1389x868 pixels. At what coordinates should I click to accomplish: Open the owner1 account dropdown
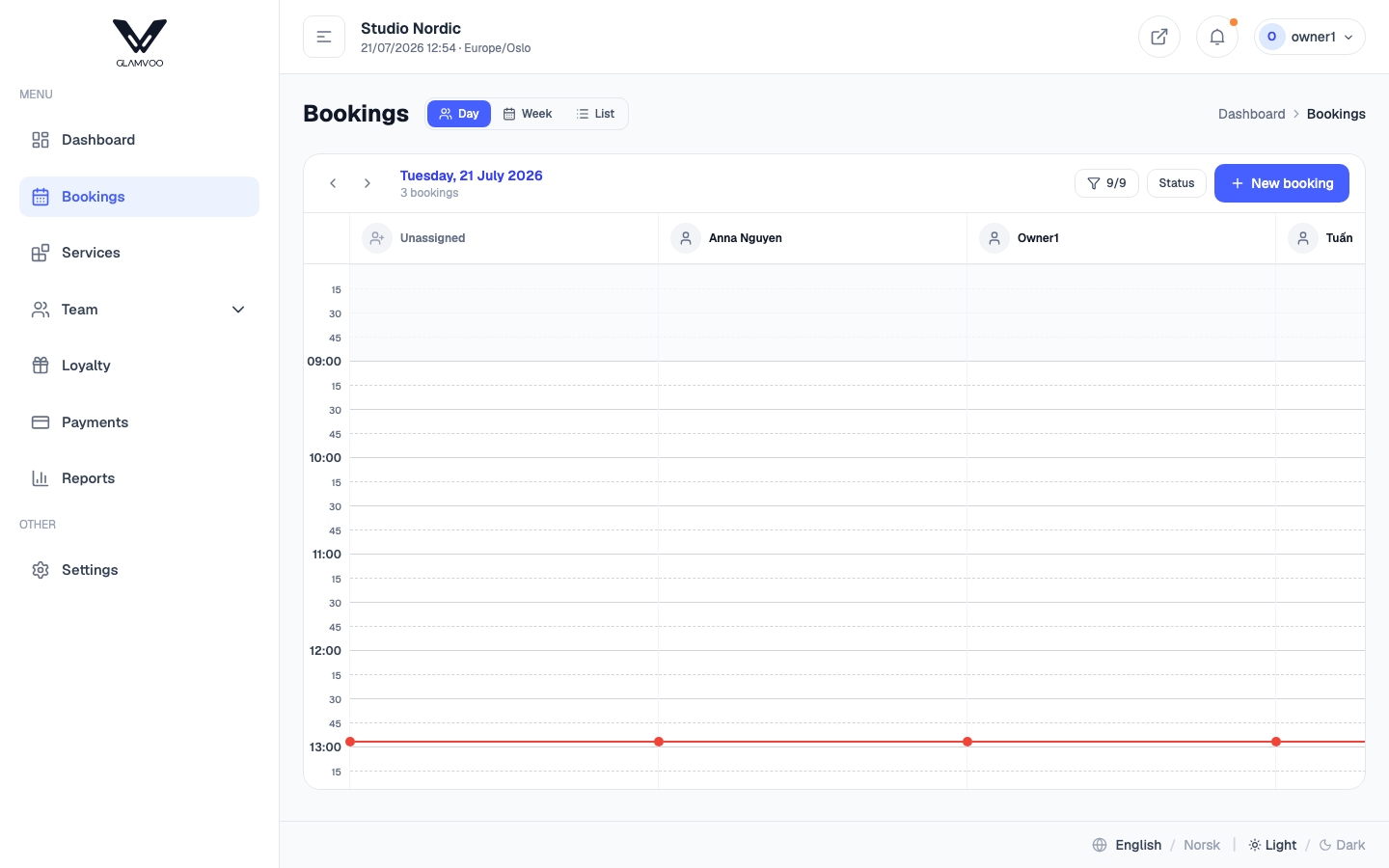tap(1310, 37)
